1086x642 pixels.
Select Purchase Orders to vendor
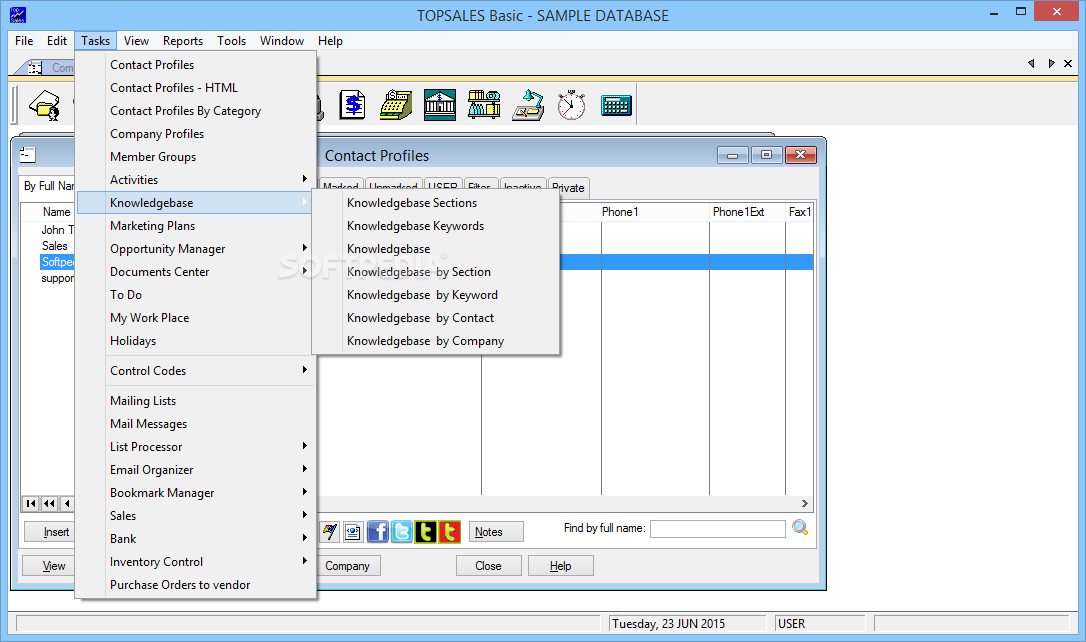195,585
